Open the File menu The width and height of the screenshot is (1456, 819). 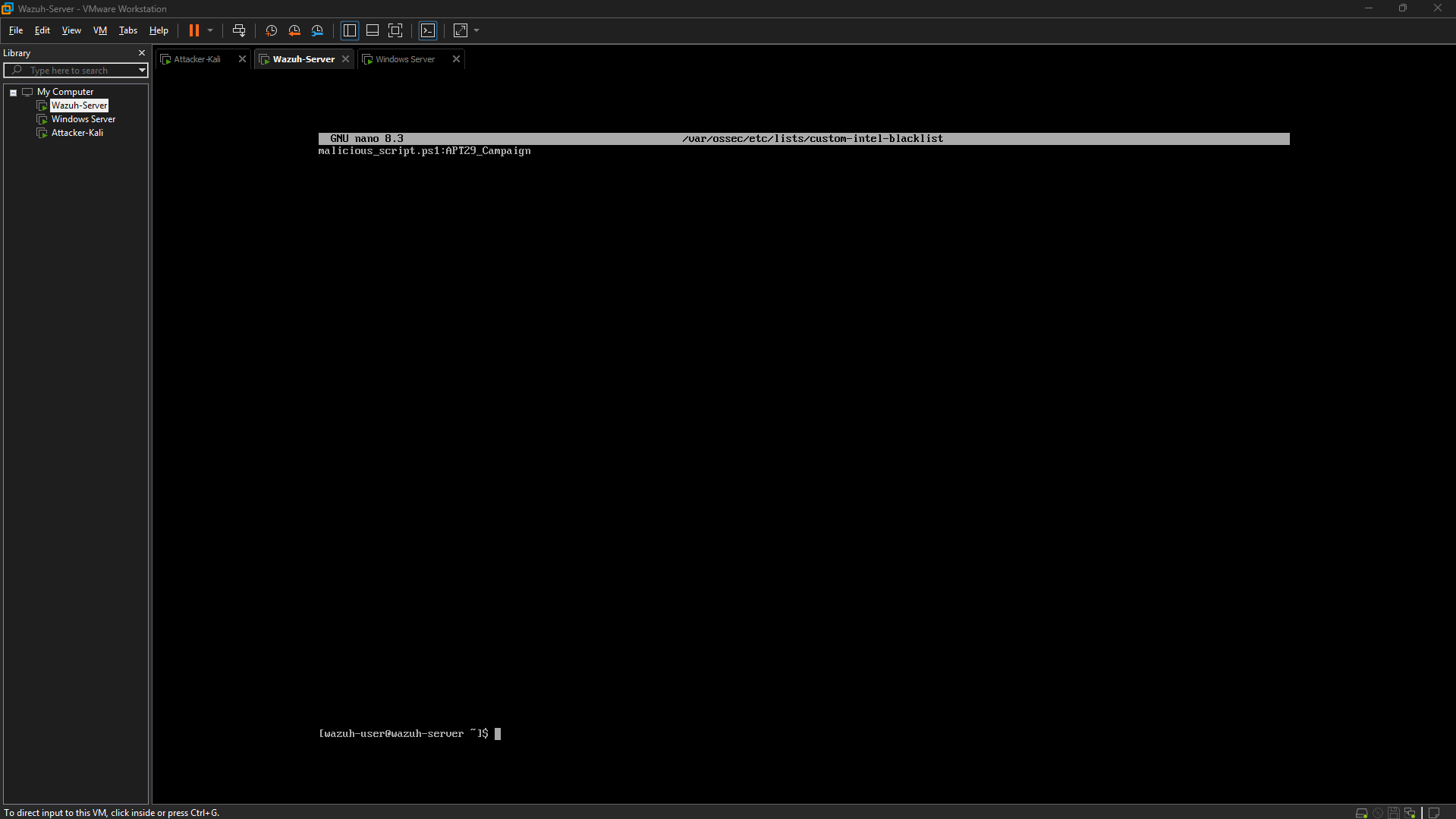[16, 30]
